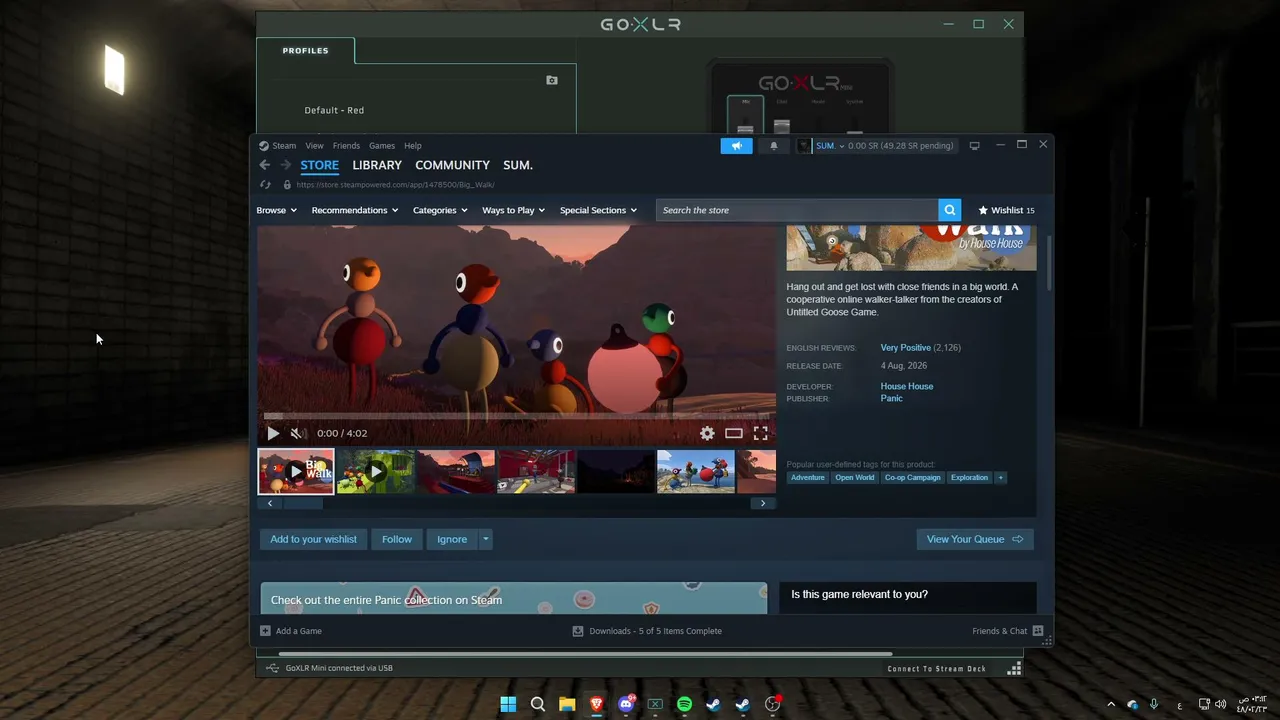Open the House House developer link
Image resolution: width=1280 pixels, height=720 pixels.
point(907,386)
